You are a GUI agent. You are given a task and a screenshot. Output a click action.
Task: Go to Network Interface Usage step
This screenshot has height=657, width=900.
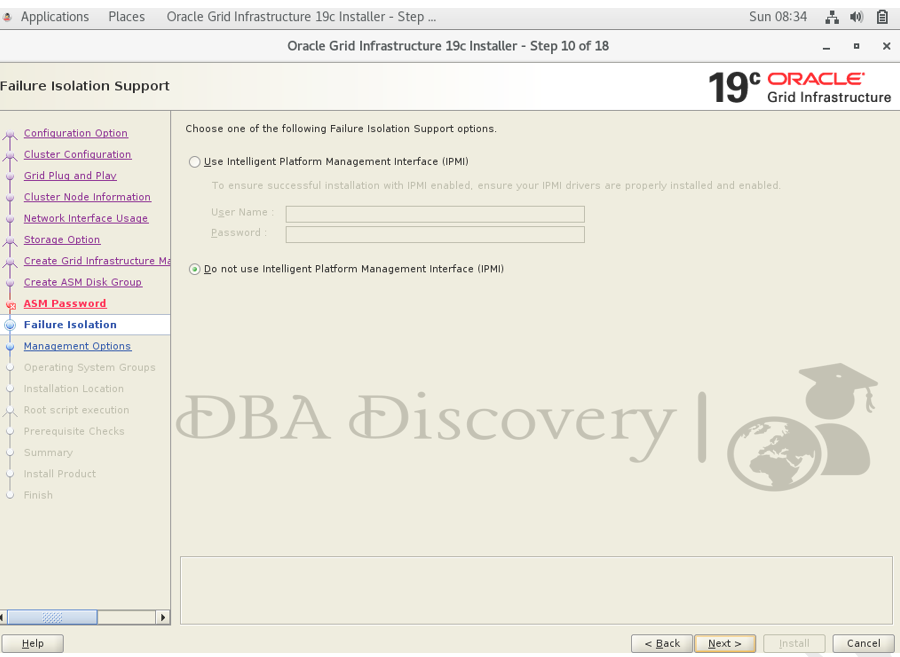(x=86, y=218)
